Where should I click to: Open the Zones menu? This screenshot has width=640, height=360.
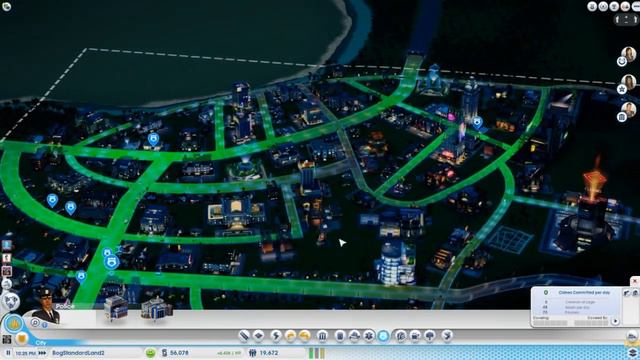tap(258, 336)
